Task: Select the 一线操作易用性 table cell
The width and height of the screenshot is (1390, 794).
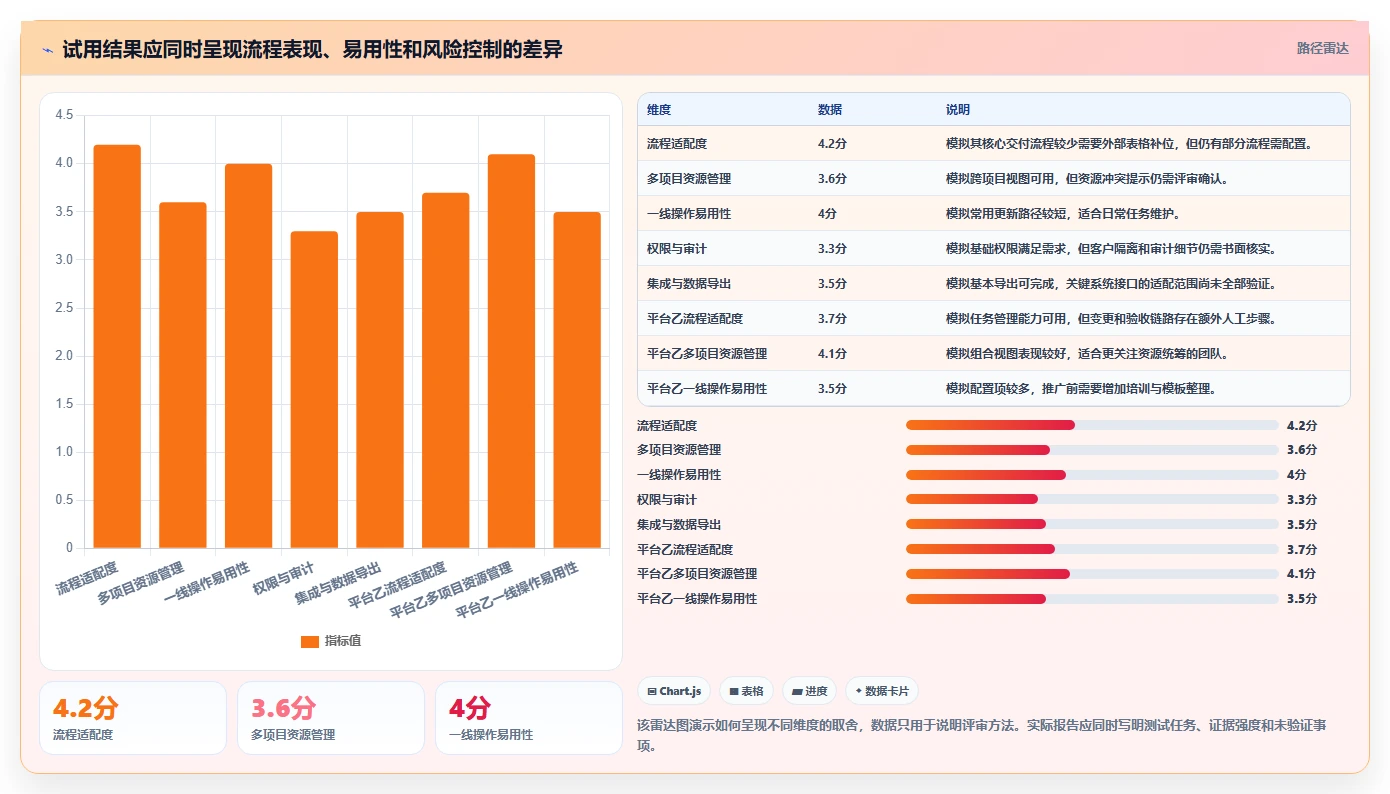Action: pos(723,213)
